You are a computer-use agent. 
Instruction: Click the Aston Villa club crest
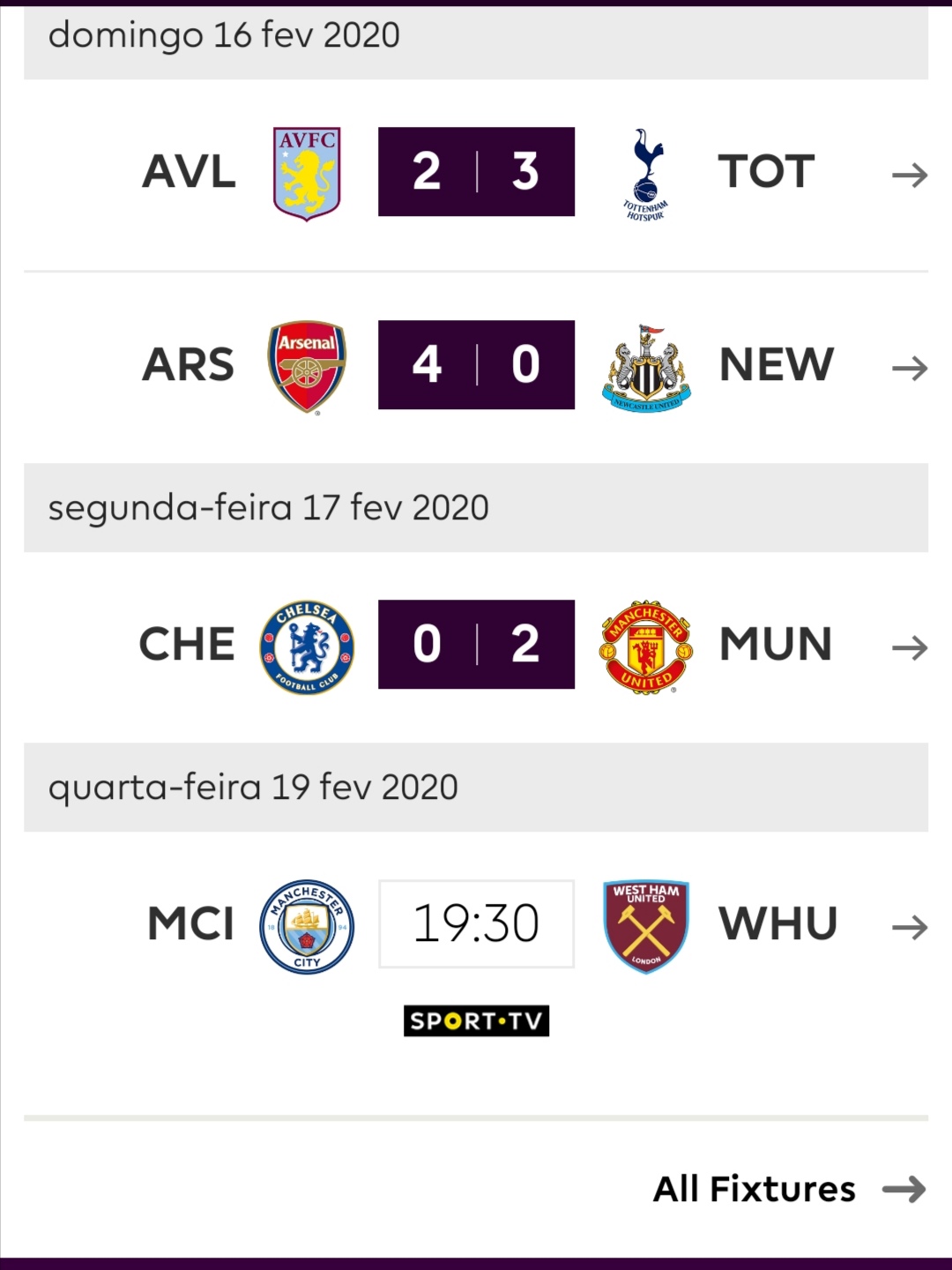[307, 174]
